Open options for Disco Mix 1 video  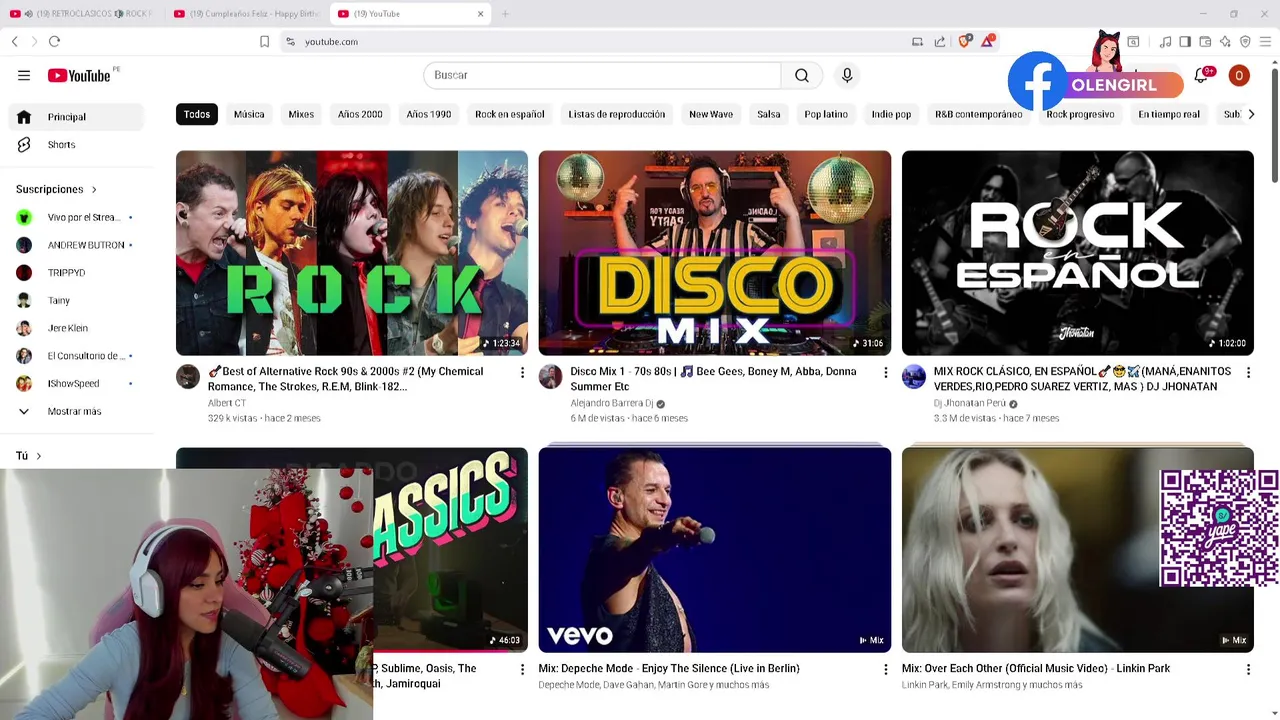(x=885, y=372)
